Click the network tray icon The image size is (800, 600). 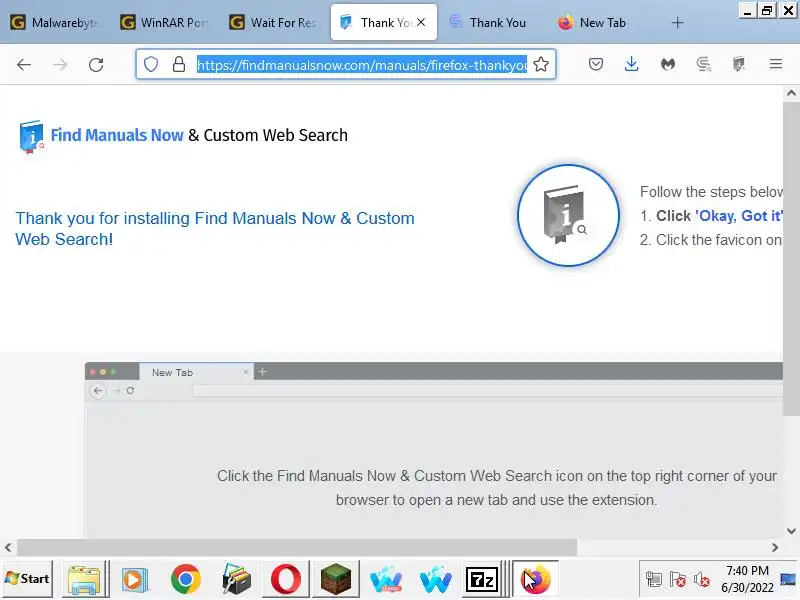point(654,580)
